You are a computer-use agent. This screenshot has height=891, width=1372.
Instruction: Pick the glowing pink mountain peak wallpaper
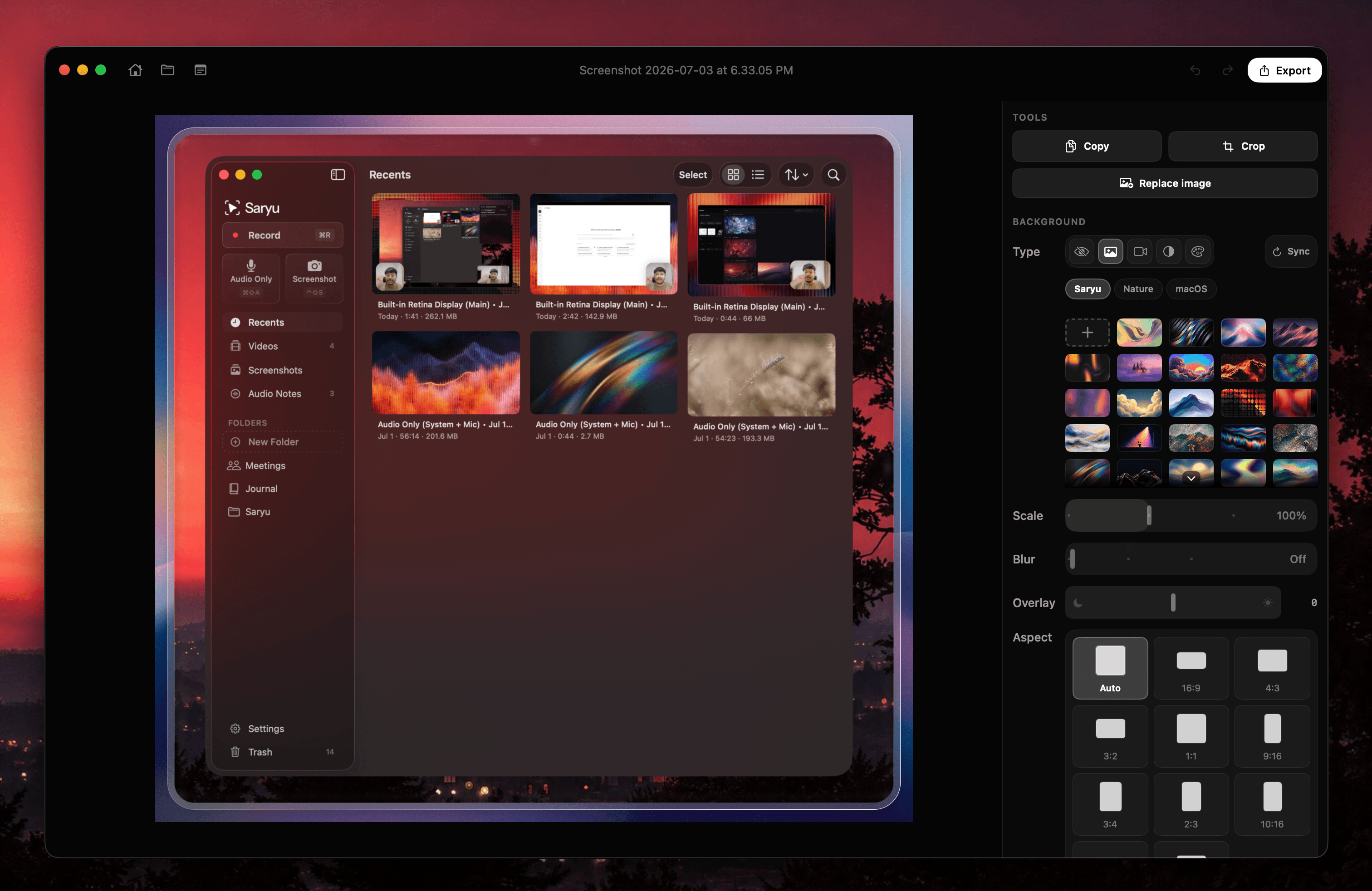point(1243,333)
